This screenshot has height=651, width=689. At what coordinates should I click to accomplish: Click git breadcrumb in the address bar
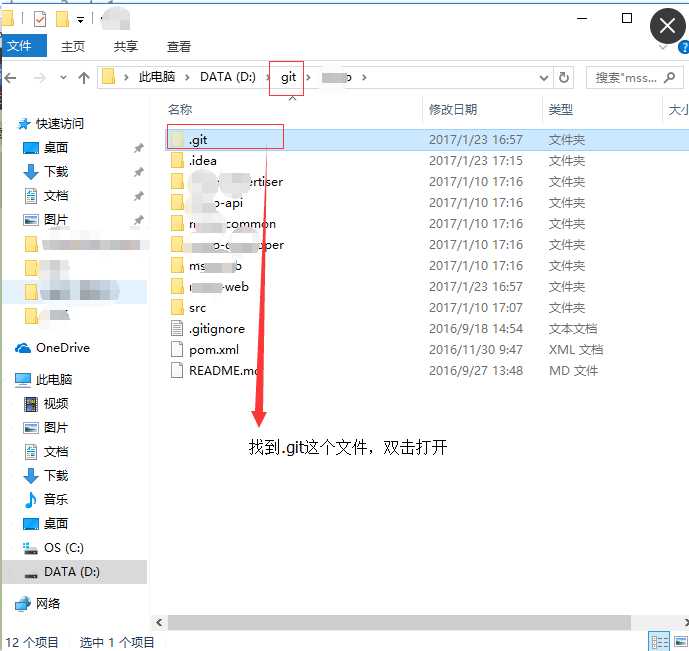point(288,77)
